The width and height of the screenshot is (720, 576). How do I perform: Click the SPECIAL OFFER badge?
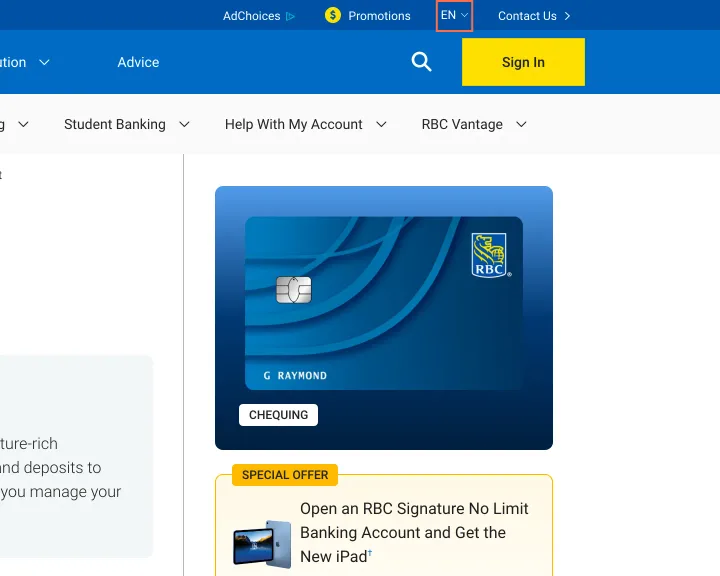[285, 474]
